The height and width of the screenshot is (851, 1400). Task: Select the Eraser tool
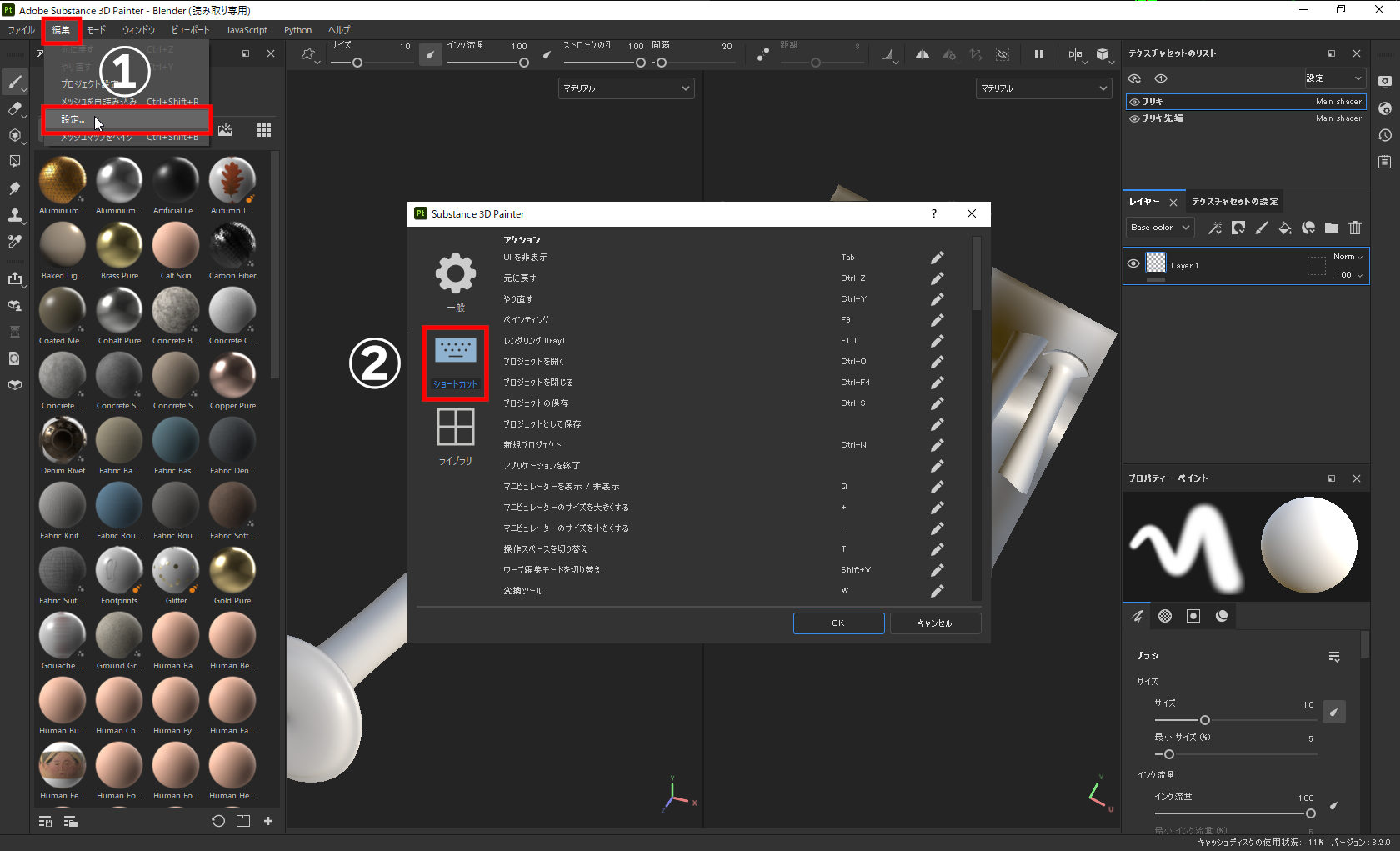(x=15, y=109)
